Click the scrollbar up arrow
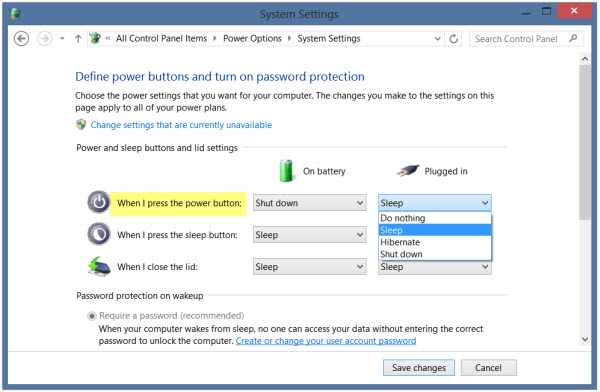Screen dimensions: 600x392 (x=585, y=59)
